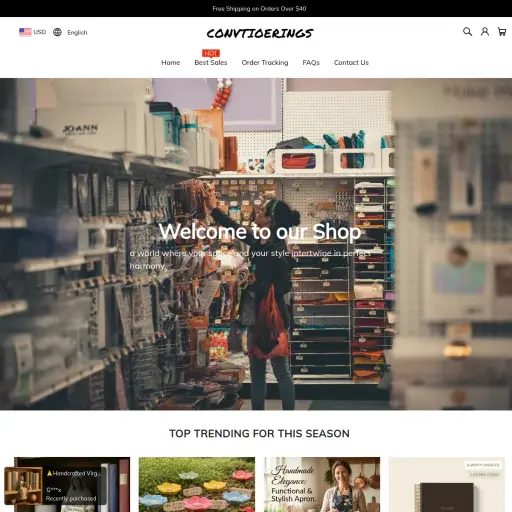Click the Free Shipping announcement banner

coord(259,9)
